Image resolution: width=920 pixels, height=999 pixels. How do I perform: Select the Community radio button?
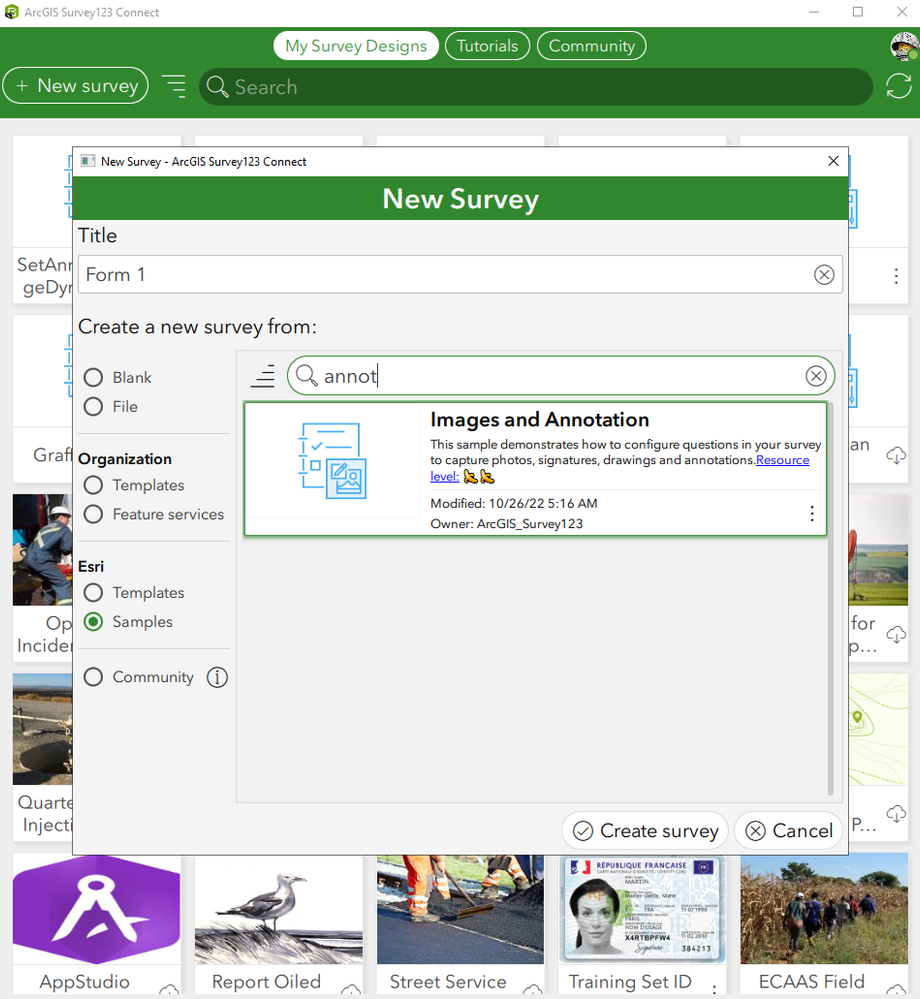pyautogui.click(x=93, y=677)
